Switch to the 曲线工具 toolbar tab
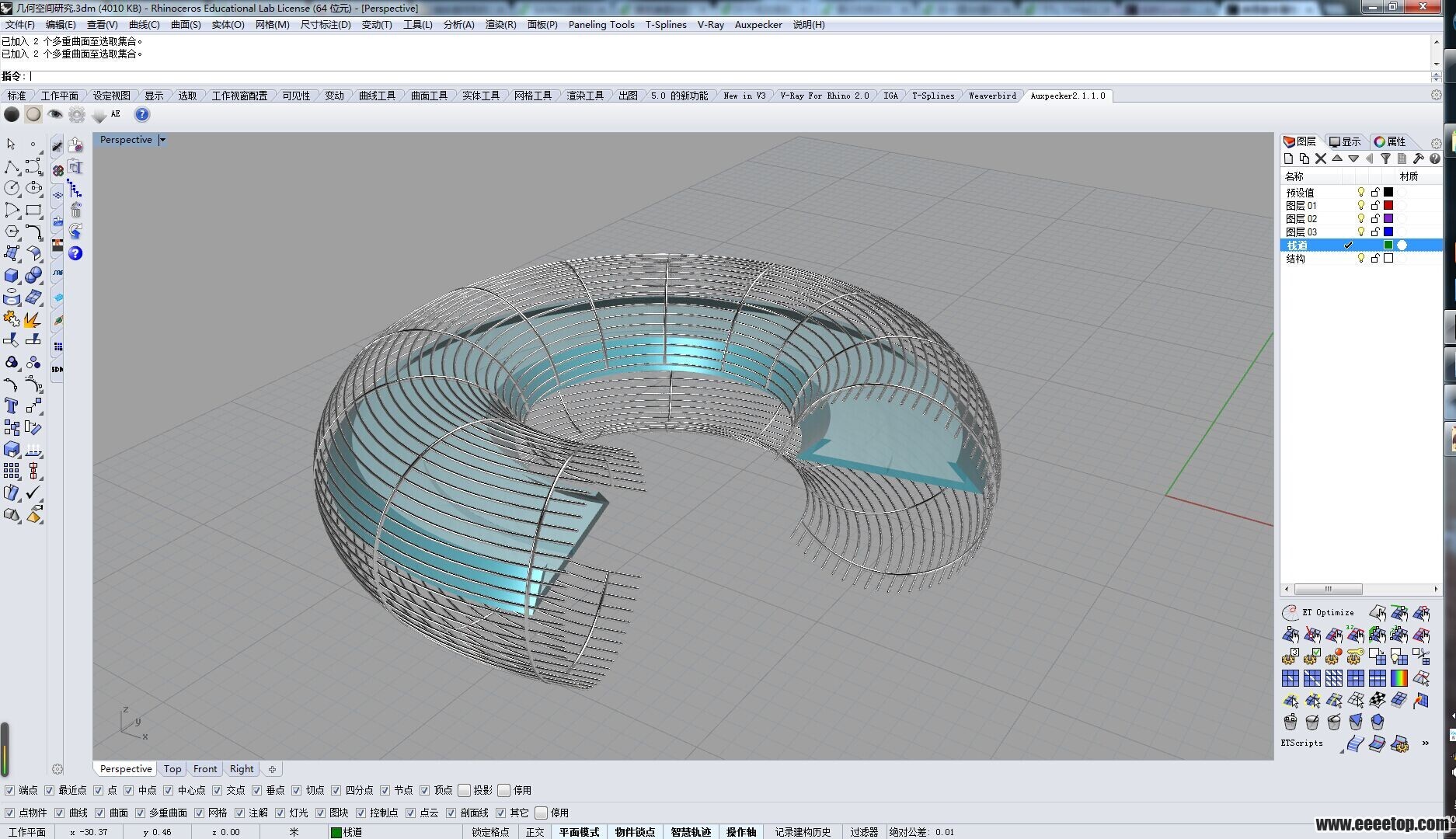Screen dimensions: 1456x839 point(377,96)
